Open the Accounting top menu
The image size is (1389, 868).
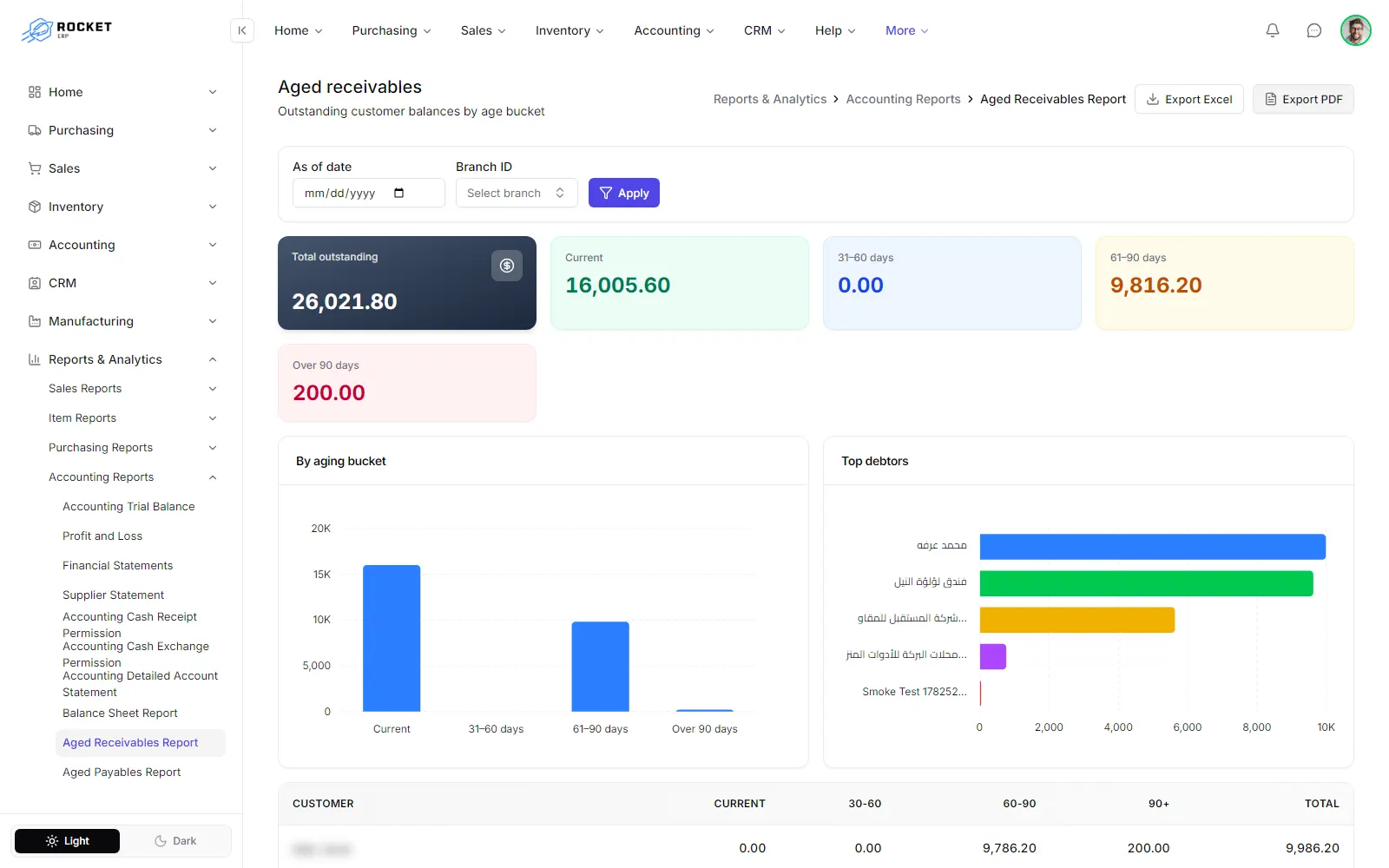tap(674, 30)
